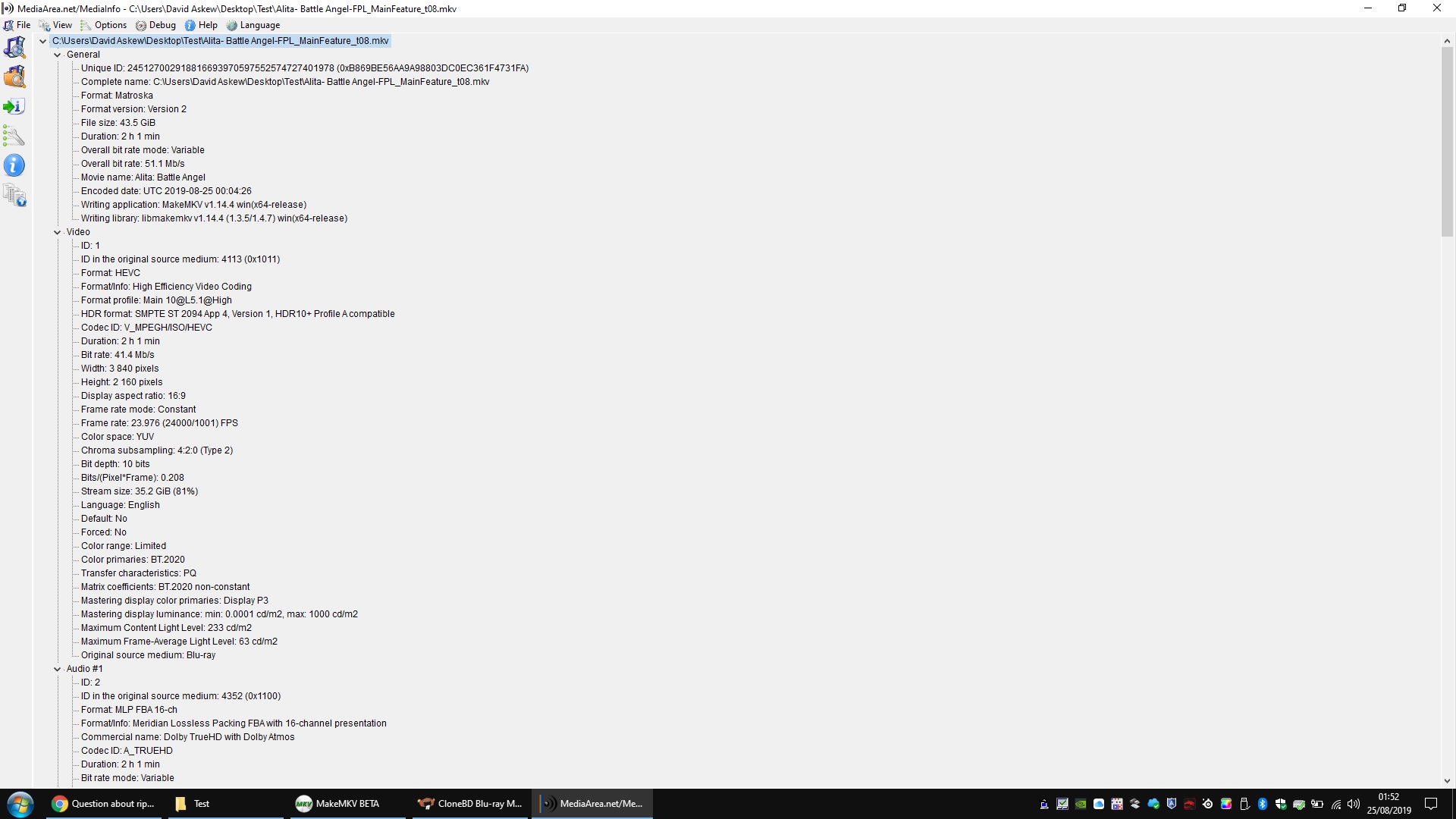Open the Help menu
The image size is (1456, 819).
(x=201, y=25)
